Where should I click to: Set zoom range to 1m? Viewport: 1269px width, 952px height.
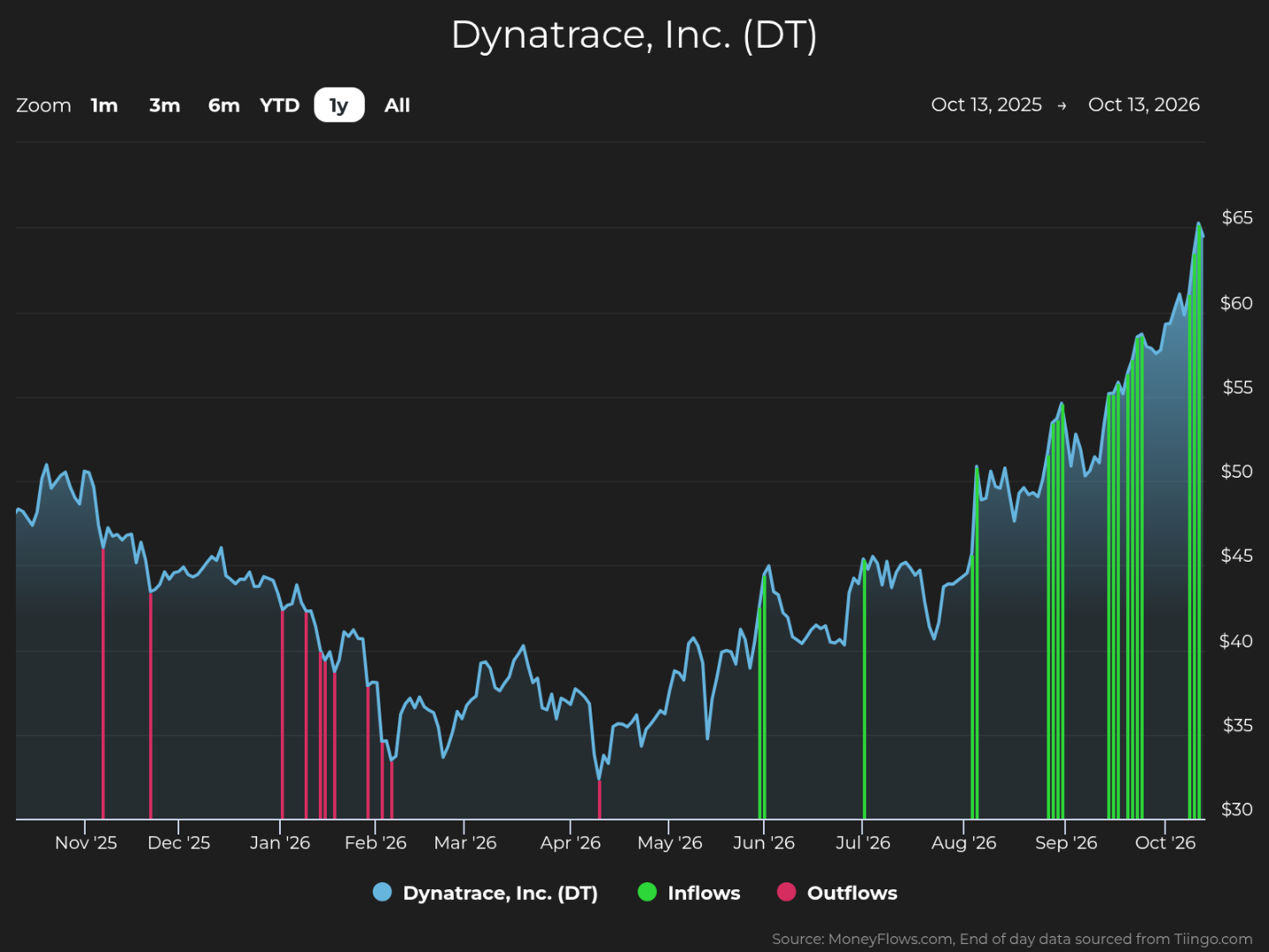pyautogui.click(x=104, y=105)
